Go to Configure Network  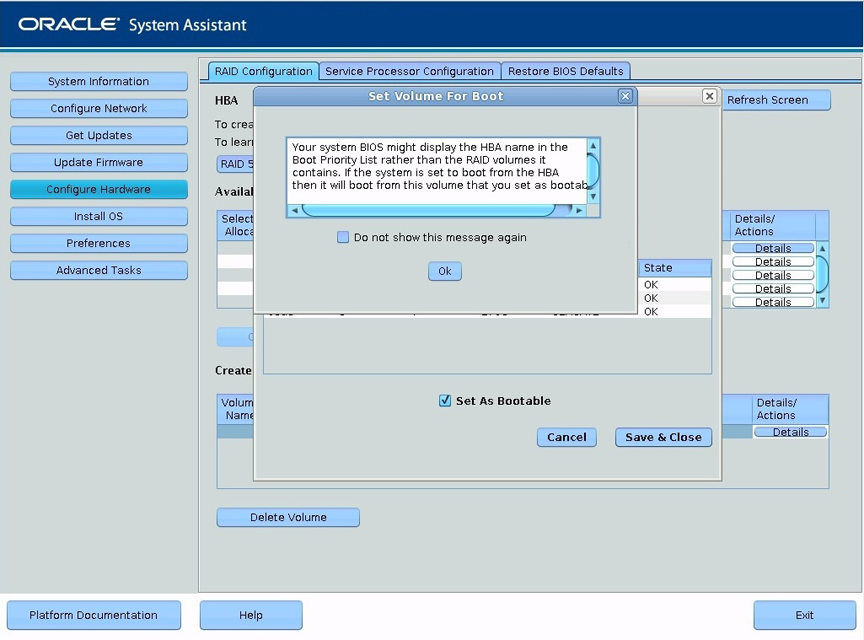[x=99, y=109]
